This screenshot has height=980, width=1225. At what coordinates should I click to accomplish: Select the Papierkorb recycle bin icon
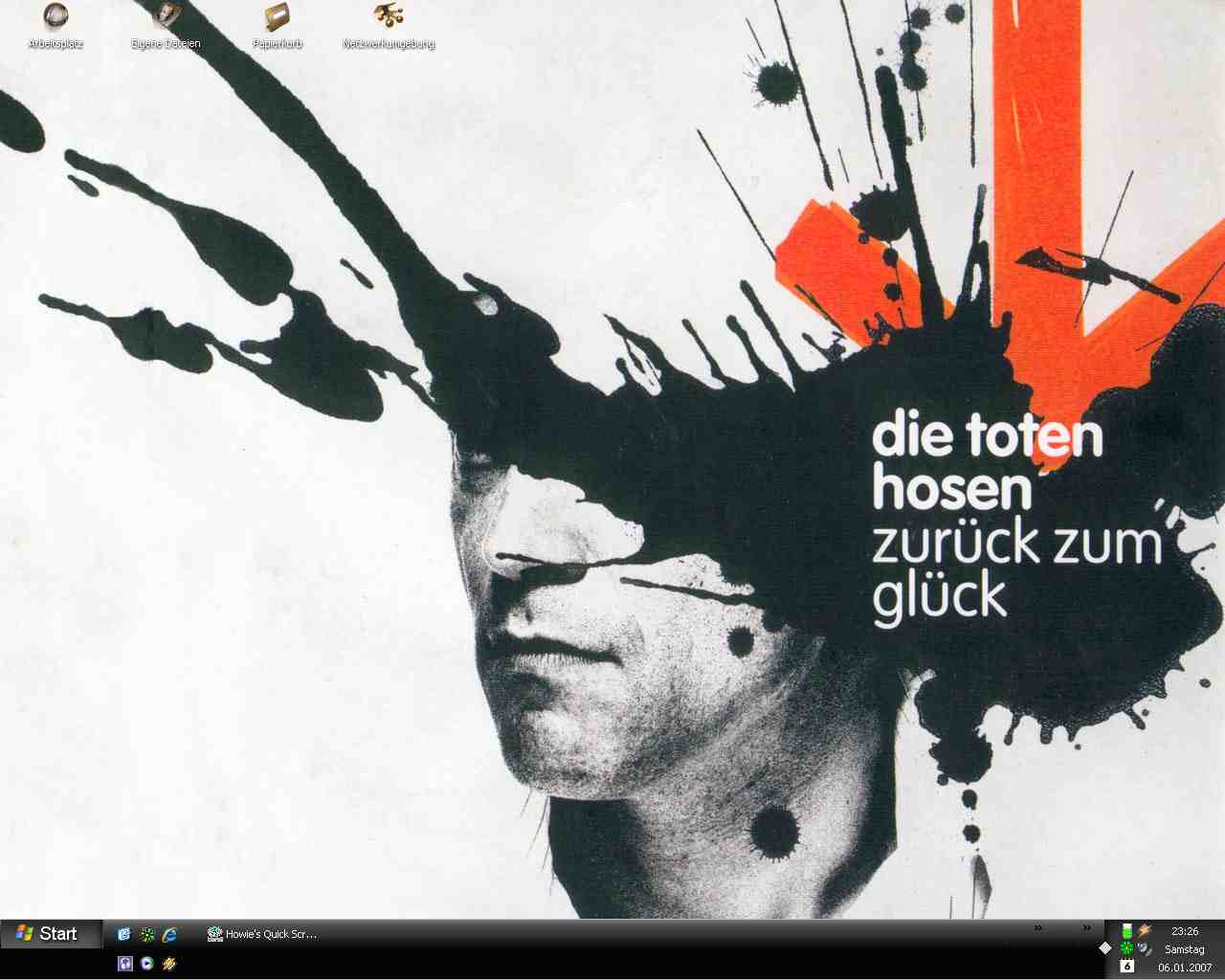point(278,26)
